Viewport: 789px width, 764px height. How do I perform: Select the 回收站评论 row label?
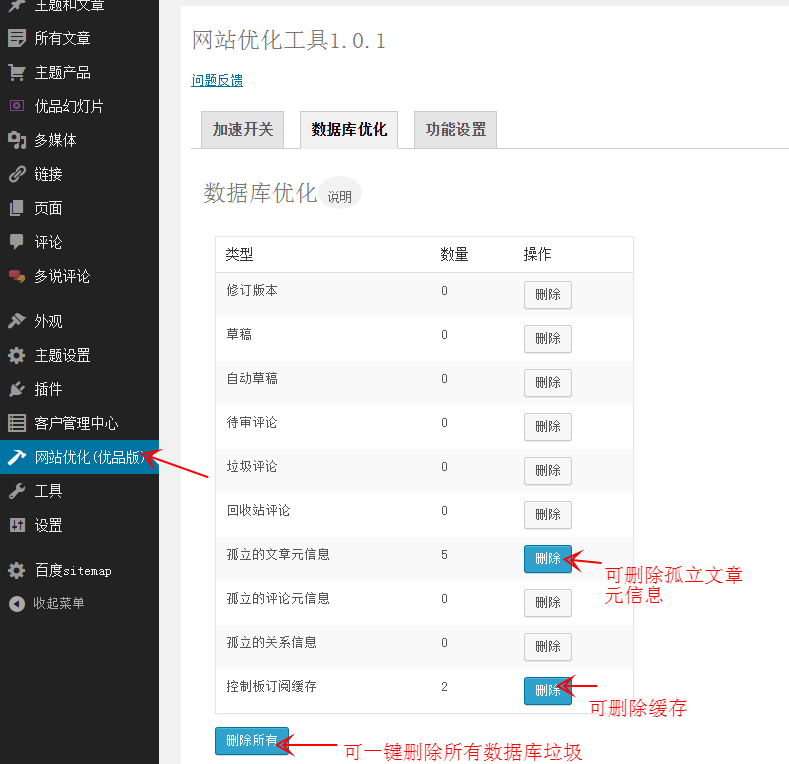pyautogui.click(x=258, y=510)
